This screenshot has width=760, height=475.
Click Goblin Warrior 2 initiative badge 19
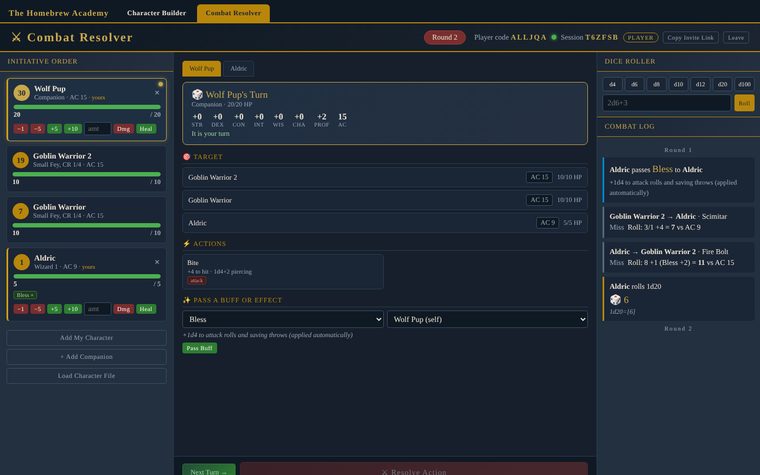(20, 160)
